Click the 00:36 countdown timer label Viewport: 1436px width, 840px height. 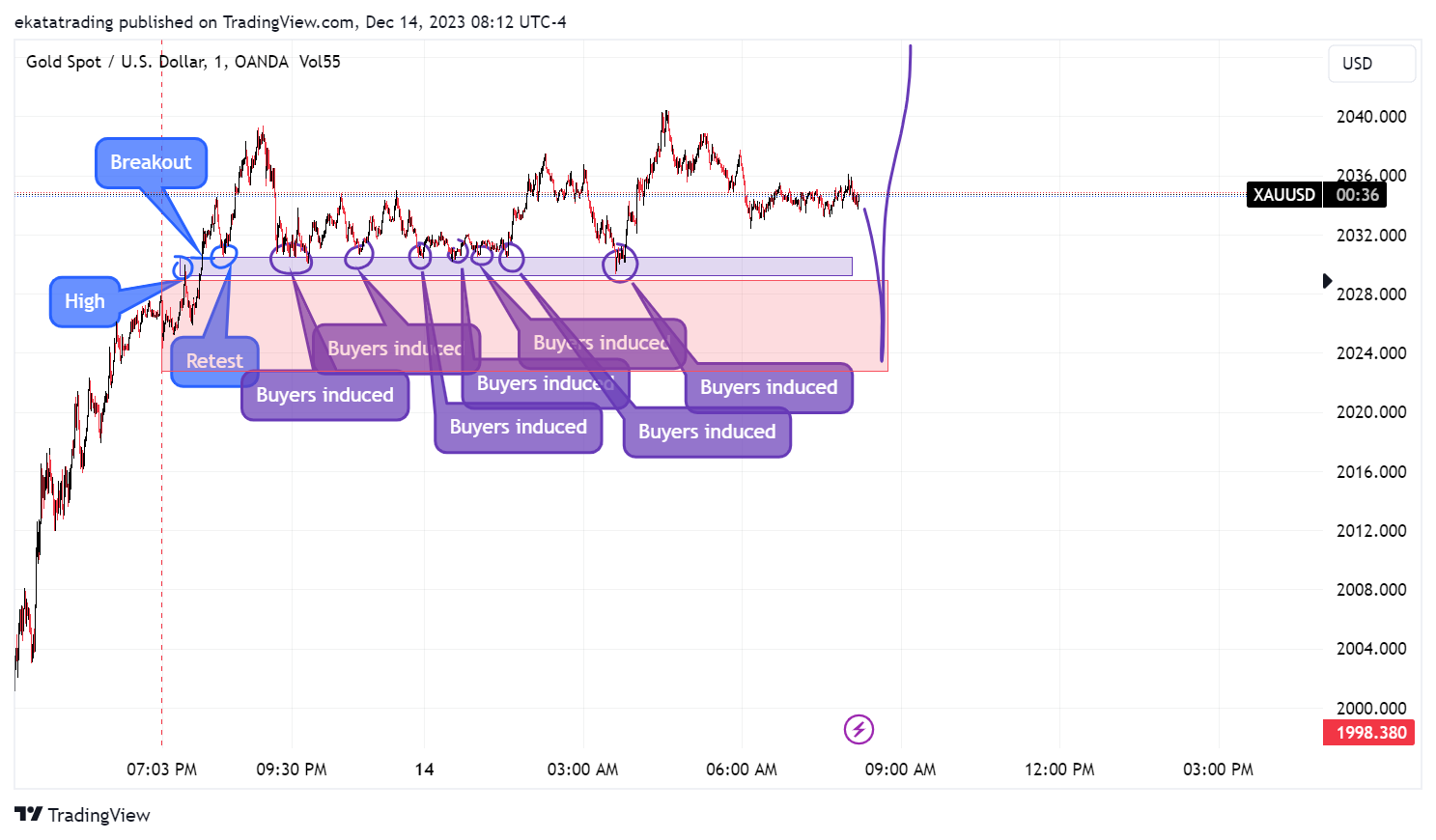(1357, 195)
